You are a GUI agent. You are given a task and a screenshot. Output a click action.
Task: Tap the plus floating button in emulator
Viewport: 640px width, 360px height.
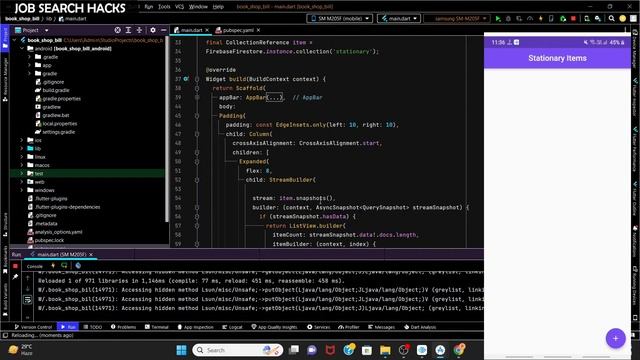(616, 338)
